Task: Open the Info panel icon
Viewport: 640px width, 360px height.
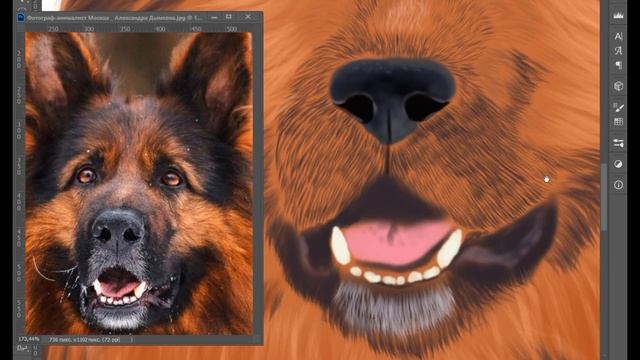Action: click(x=618, y=185)
